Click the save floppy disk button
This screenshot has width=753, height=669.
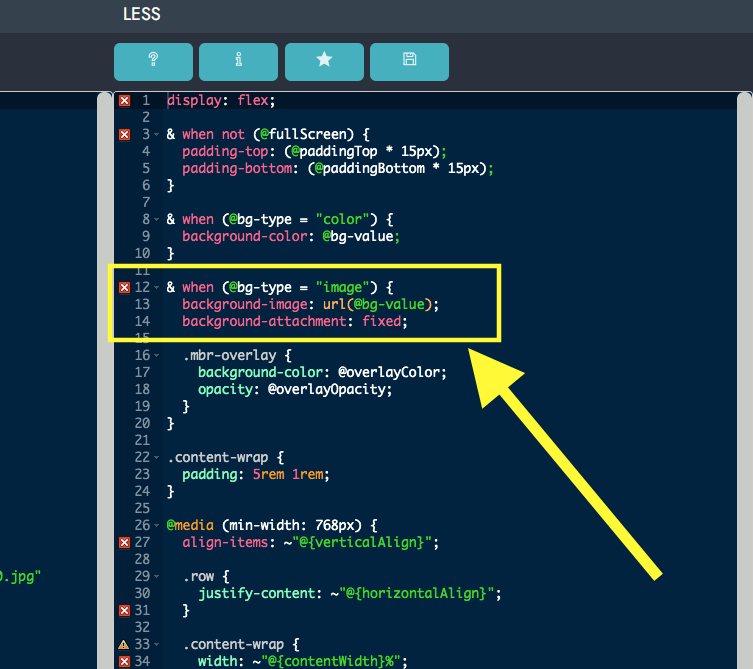409,62
